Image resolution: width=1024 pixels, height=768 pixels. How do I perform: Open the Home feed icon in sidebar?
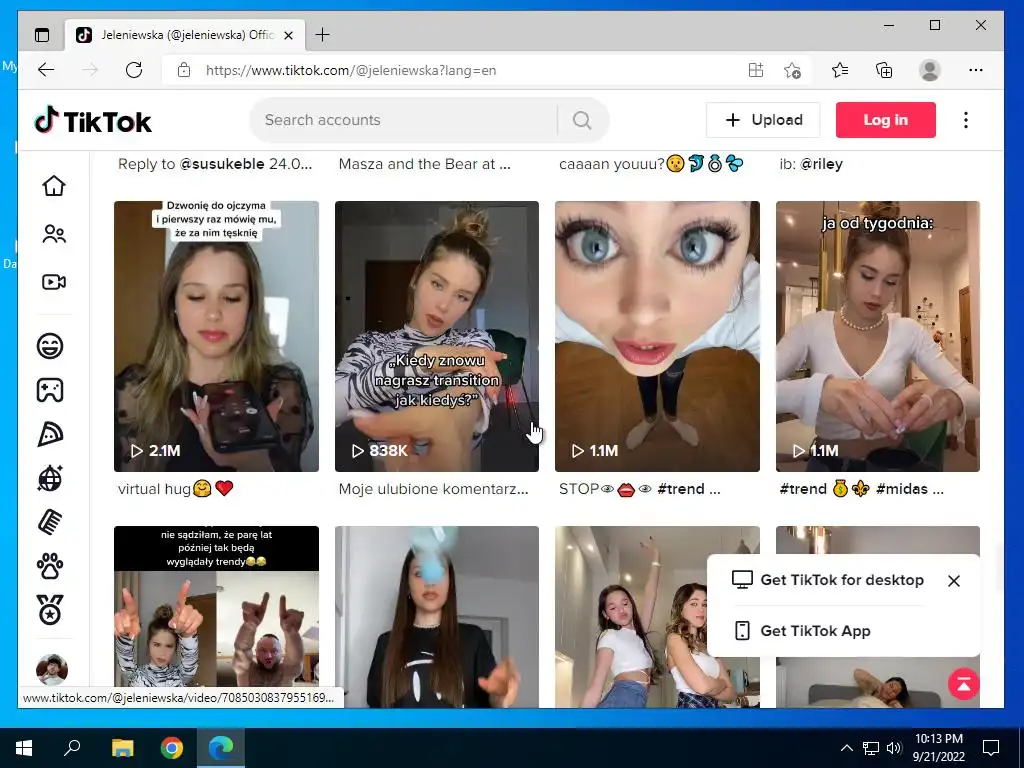point(54,185)
